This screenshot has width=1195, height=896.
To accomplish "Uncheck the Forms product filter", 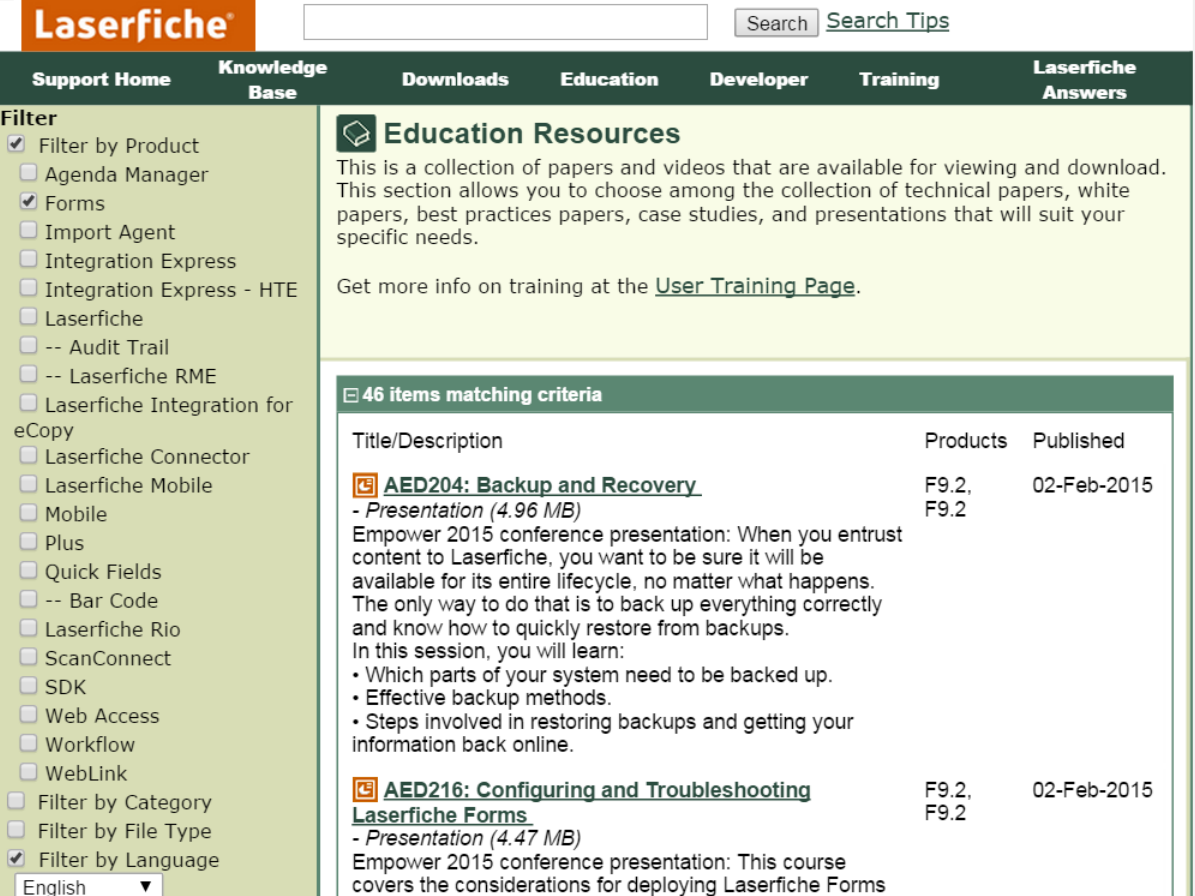I will (x=28, y=201).
